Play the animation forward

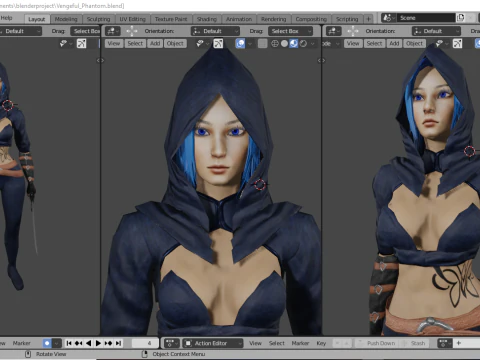click(x=98, y=343)
